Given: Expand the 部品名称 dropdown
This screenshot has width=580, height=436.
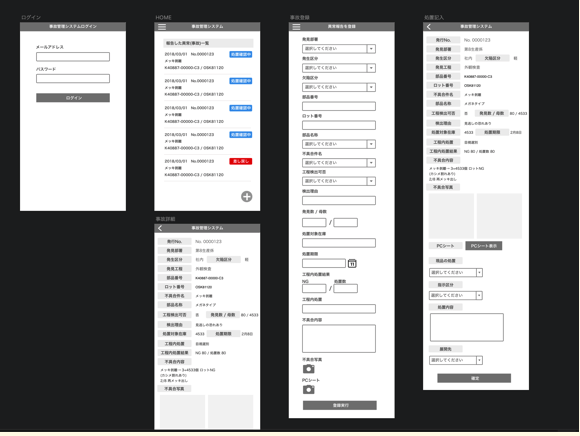Looking at the screenshot, I should [339, 144].
